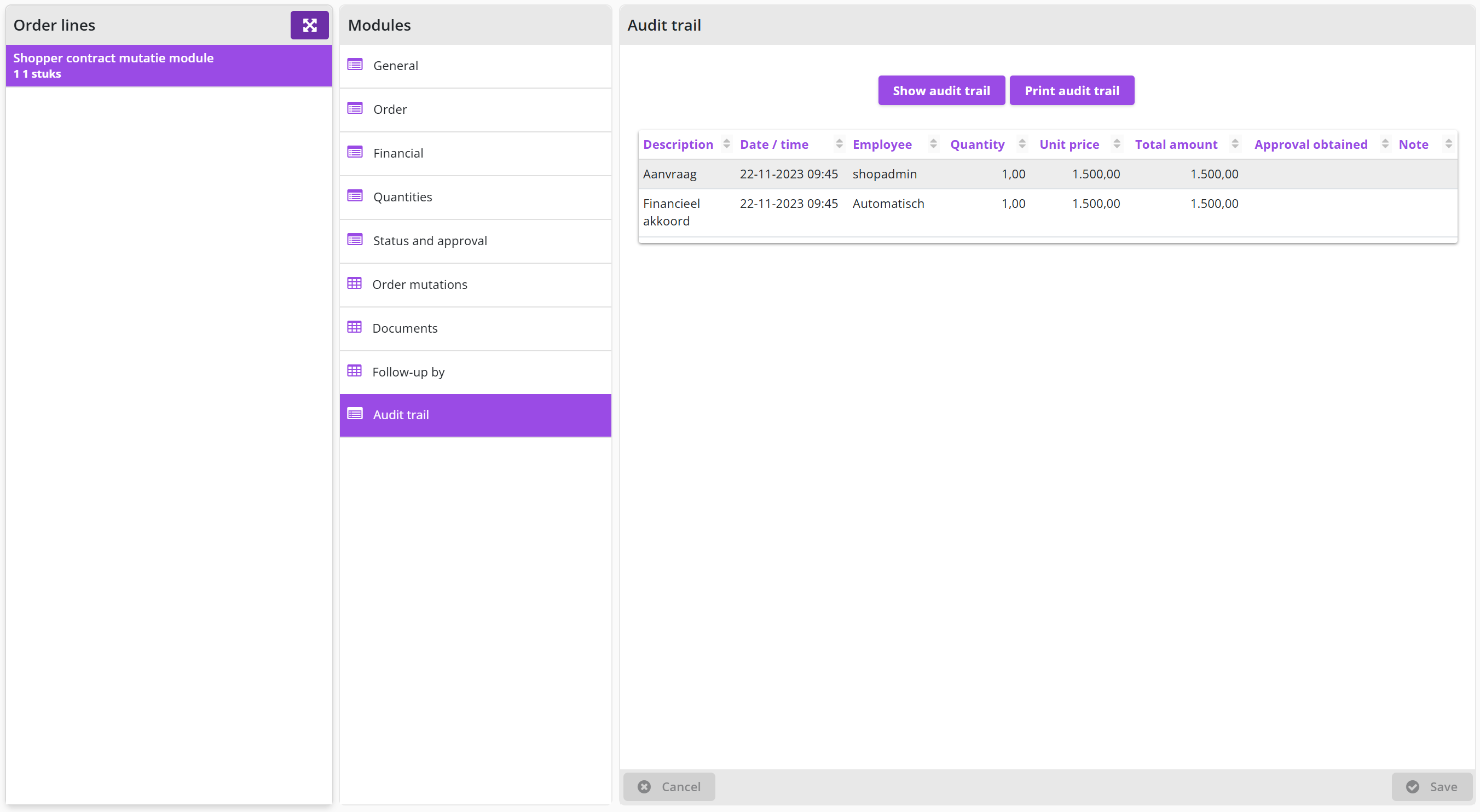Select the Aanvraag audit trail row
The width and height of the screenshot is (1480, 812).
[1048, 173]
